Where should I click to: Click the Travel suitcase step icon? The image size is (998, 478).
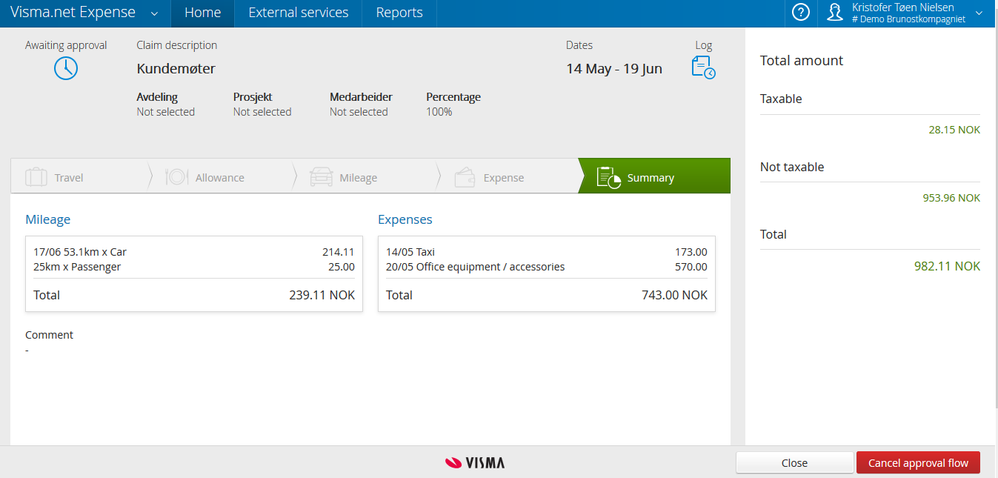pyautogui.click(x=37, y=177)
